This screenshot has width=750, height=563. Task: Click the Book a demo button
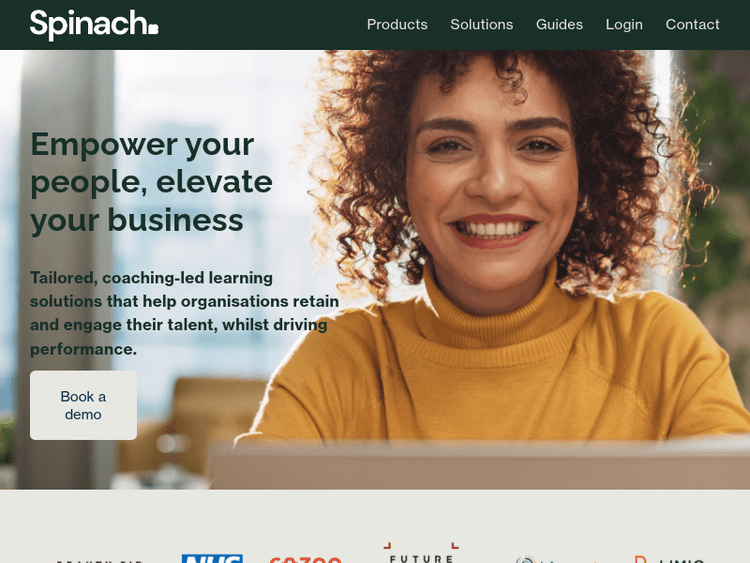(x=83, y=405)
